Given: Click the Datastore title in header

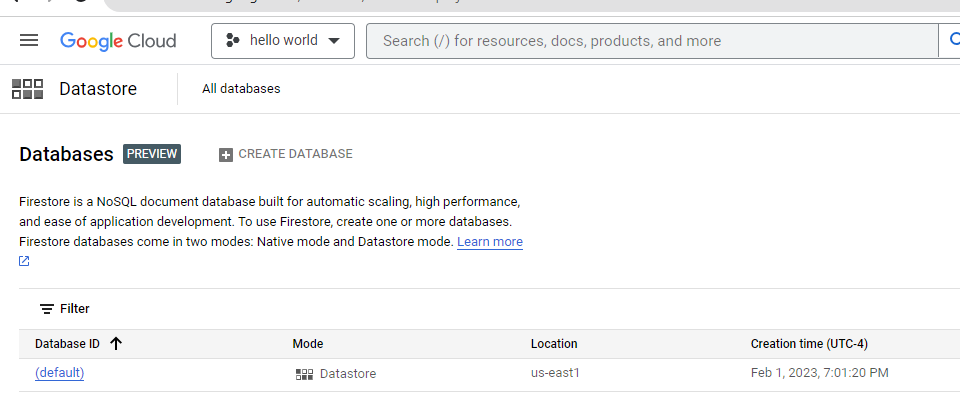Looking at the screenshot, I should click(x=98, y=89).
